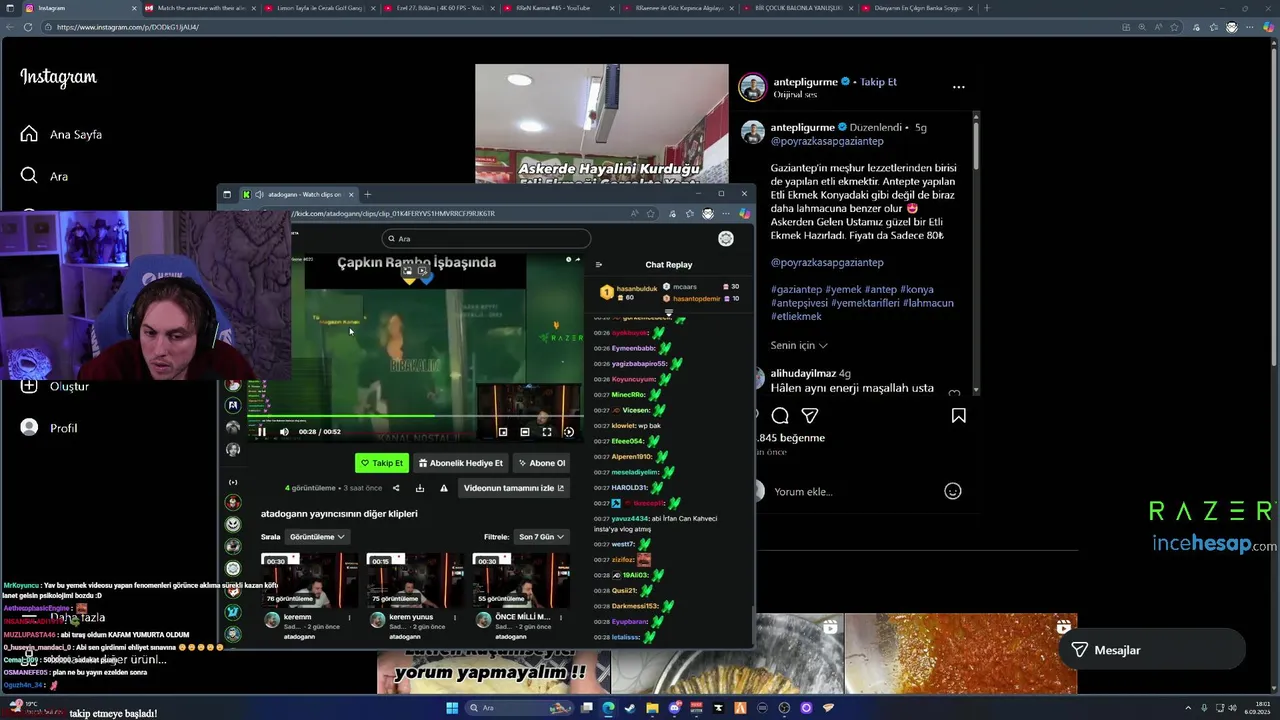Click Abonelik Hediye Et button
This screenshot has width=1280, height=720.
coord(461,463)
